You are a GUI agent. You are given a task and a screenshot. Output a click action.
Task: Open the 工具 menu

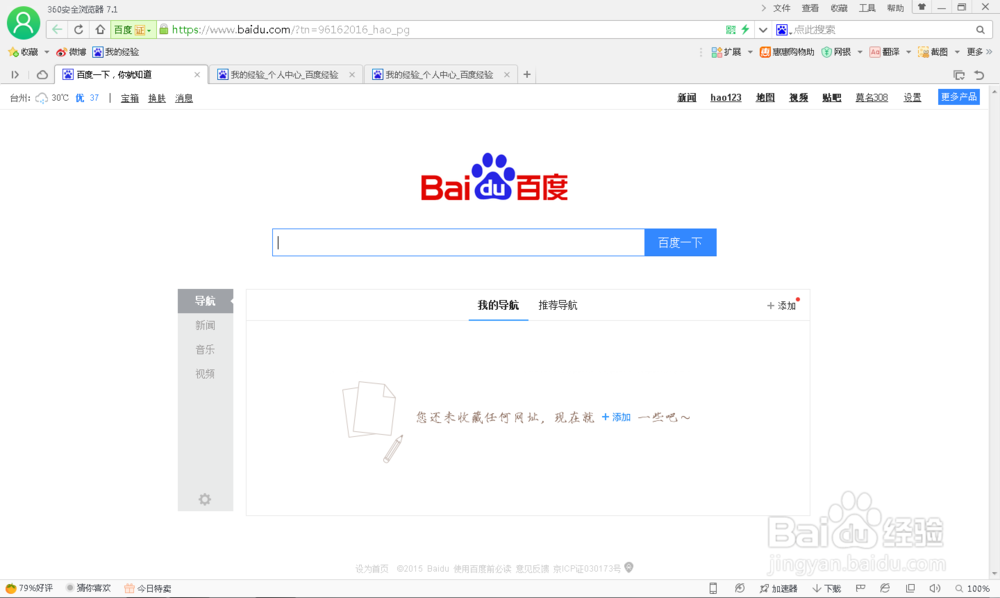tap(867, 8)
